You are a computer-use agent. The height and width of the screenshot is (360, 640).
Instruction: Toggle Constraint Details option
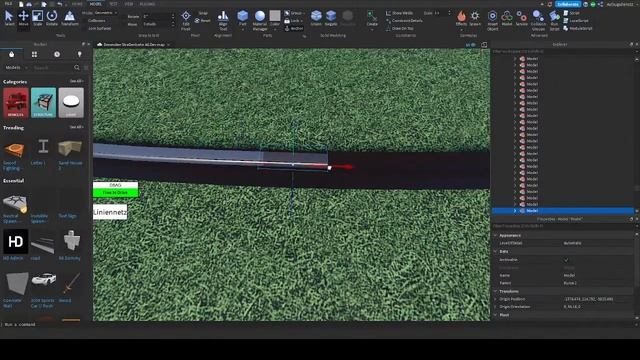[x=404, y=21]
